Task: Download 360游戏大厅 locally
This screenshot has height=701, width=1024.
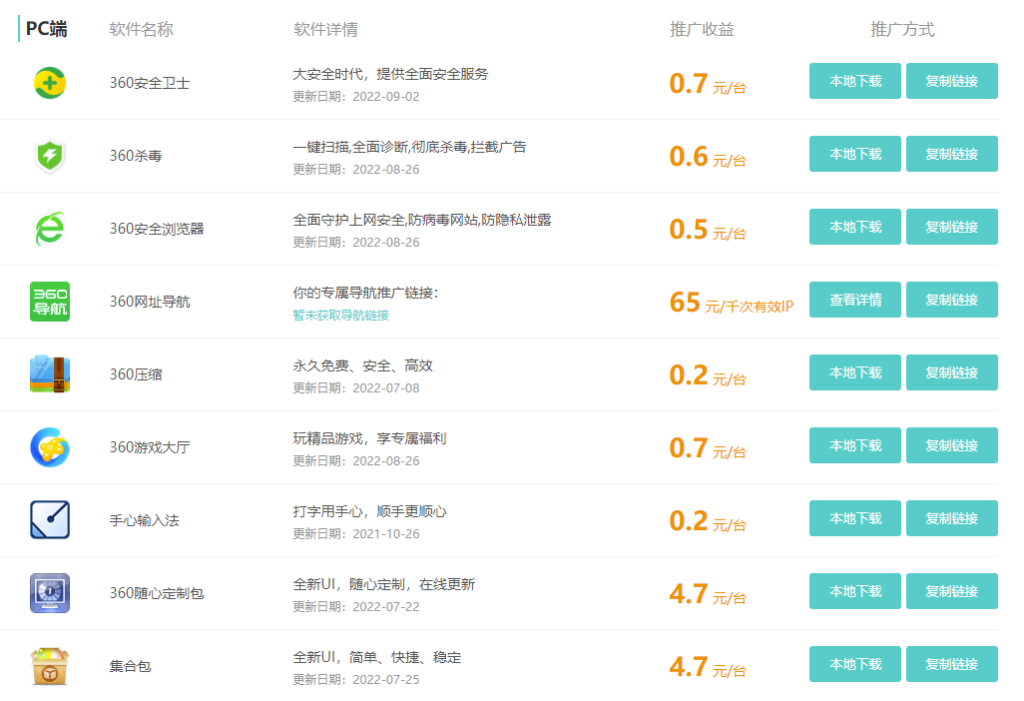Action: 855,446
